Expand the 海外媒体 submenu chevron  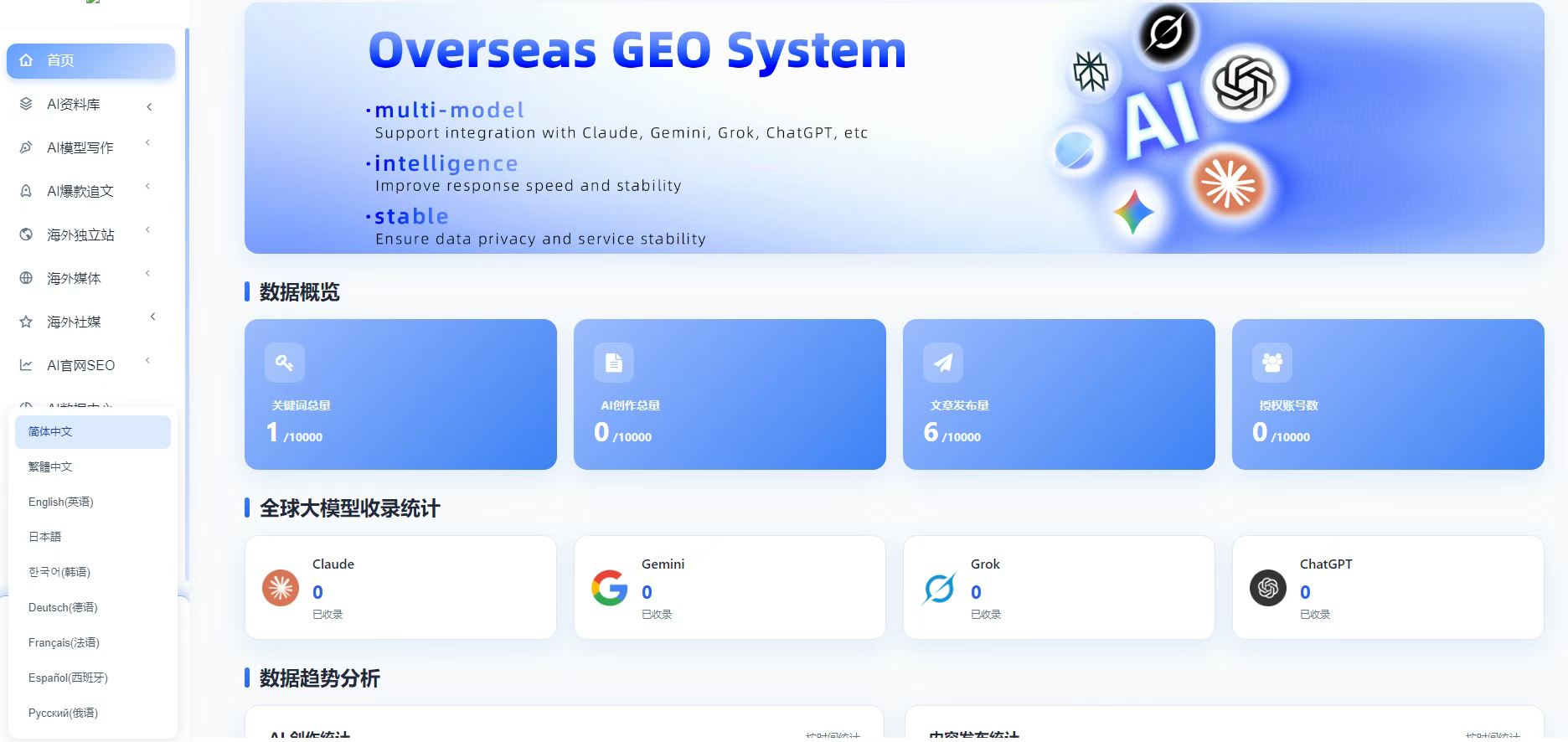(x=147, y=273)
